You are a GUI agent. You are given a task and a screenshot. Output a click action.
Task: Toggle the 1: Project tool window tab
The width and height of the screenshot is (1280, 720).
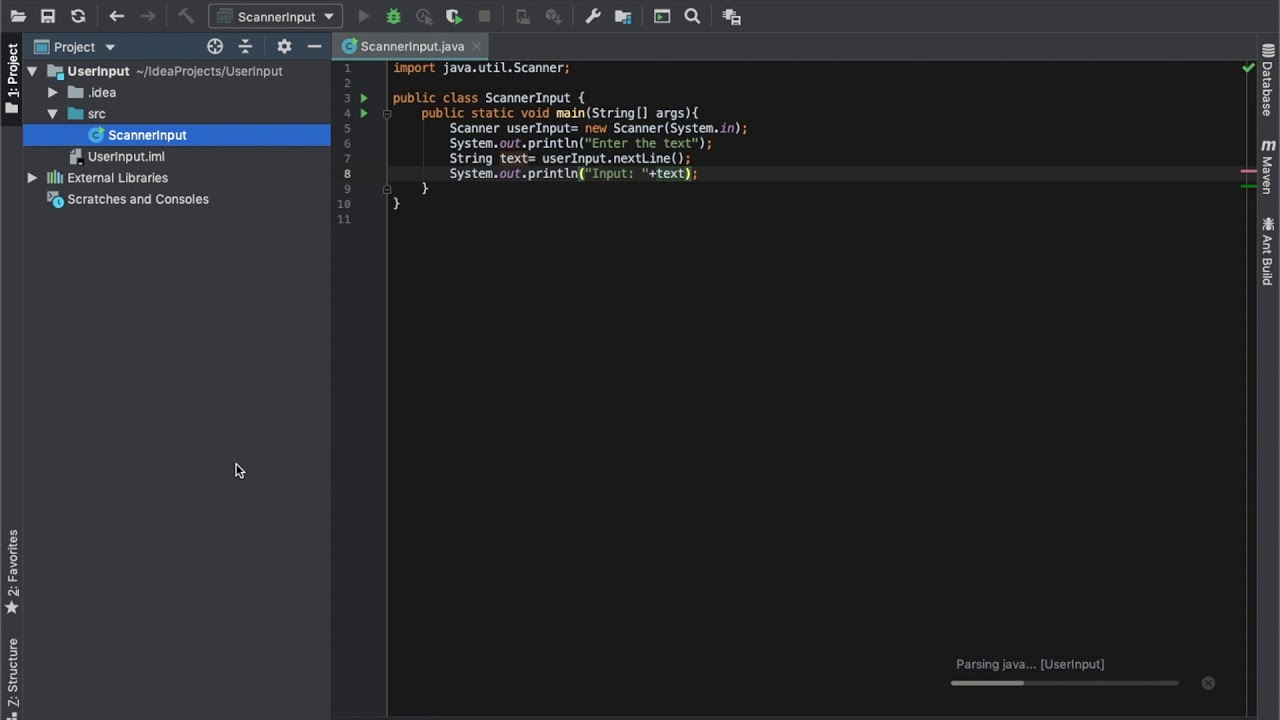click(12, 78)
